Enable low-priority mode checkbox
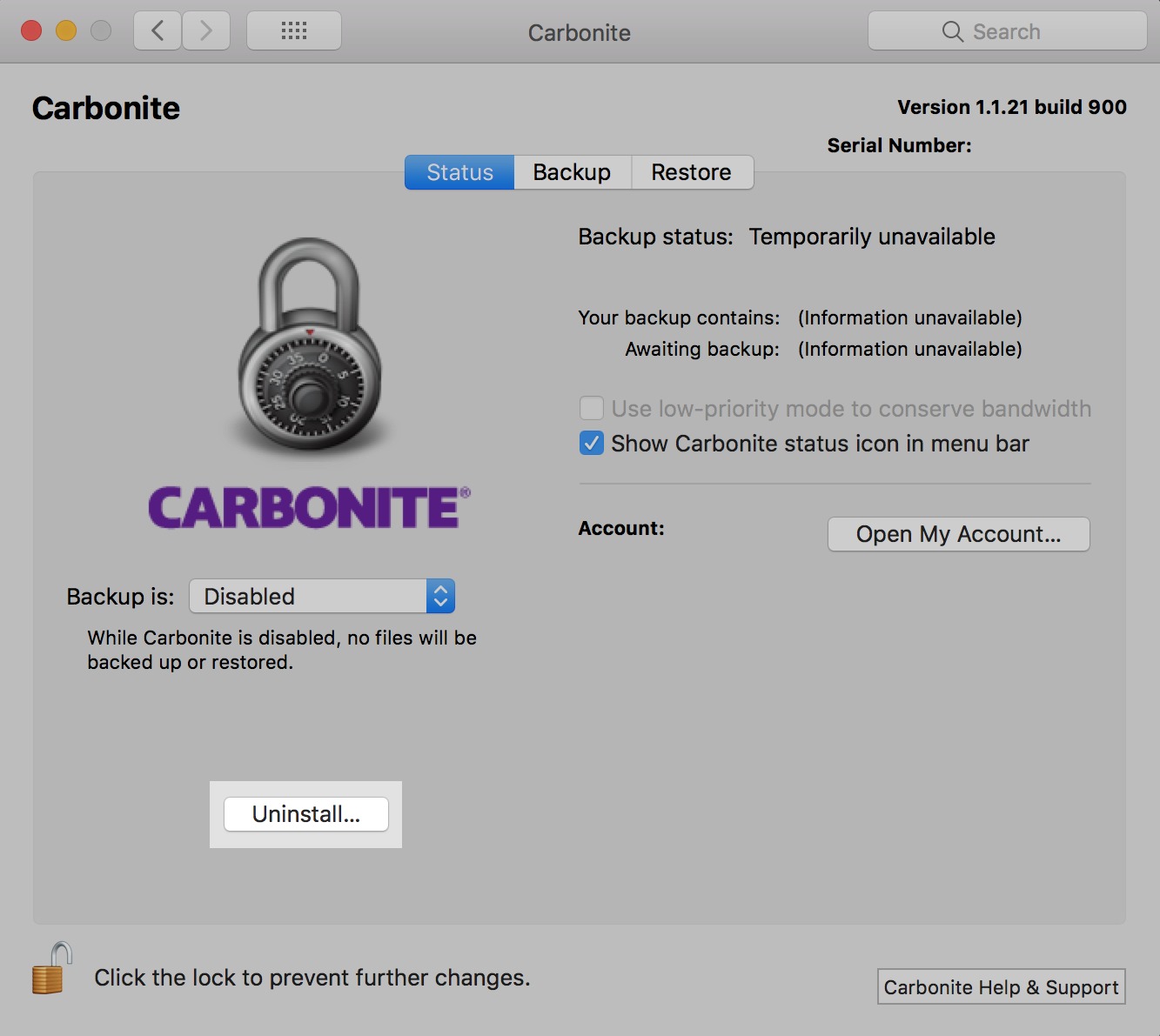The width and height of the screenshot is (1160, 1036). 592,409
